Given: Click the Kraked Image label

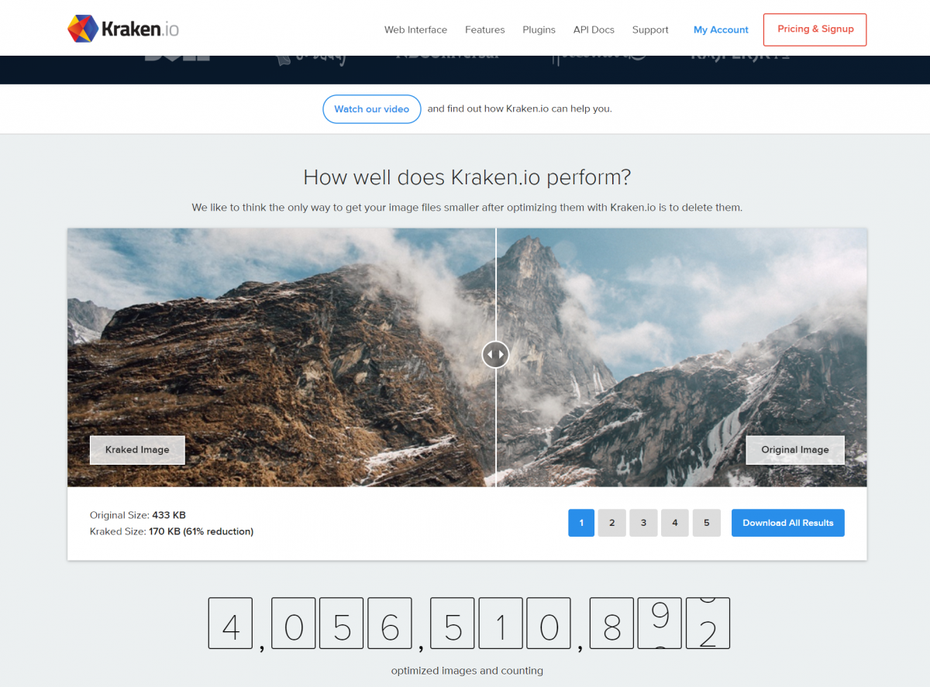Looking at the screenshot, I should [137, 450].
